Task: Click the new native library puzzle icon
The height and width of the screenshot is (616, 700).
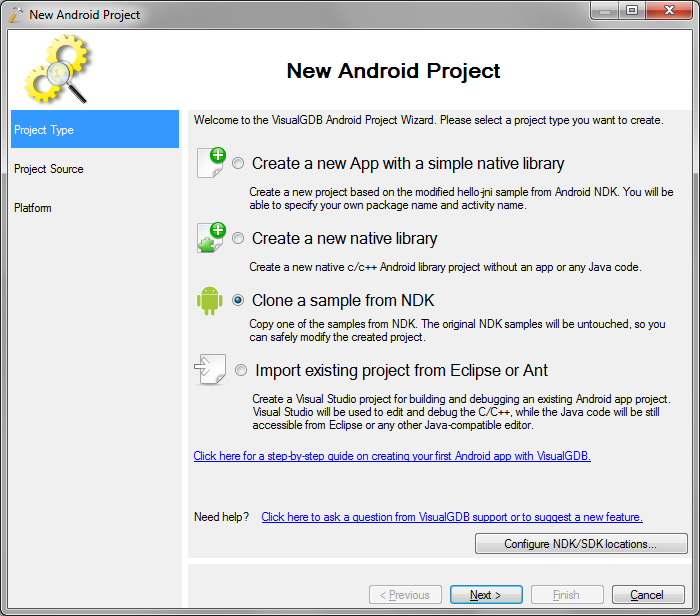Action: [211, 238]
